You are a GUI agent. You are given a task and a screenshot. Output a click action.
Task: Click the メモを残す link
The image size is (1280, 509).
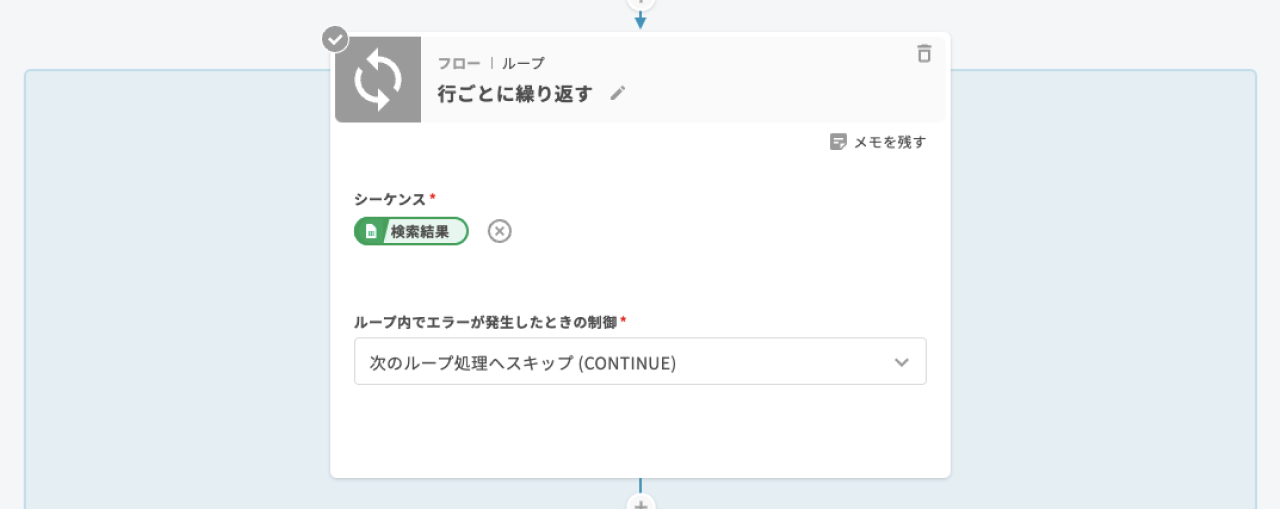(x=889, y=142)
